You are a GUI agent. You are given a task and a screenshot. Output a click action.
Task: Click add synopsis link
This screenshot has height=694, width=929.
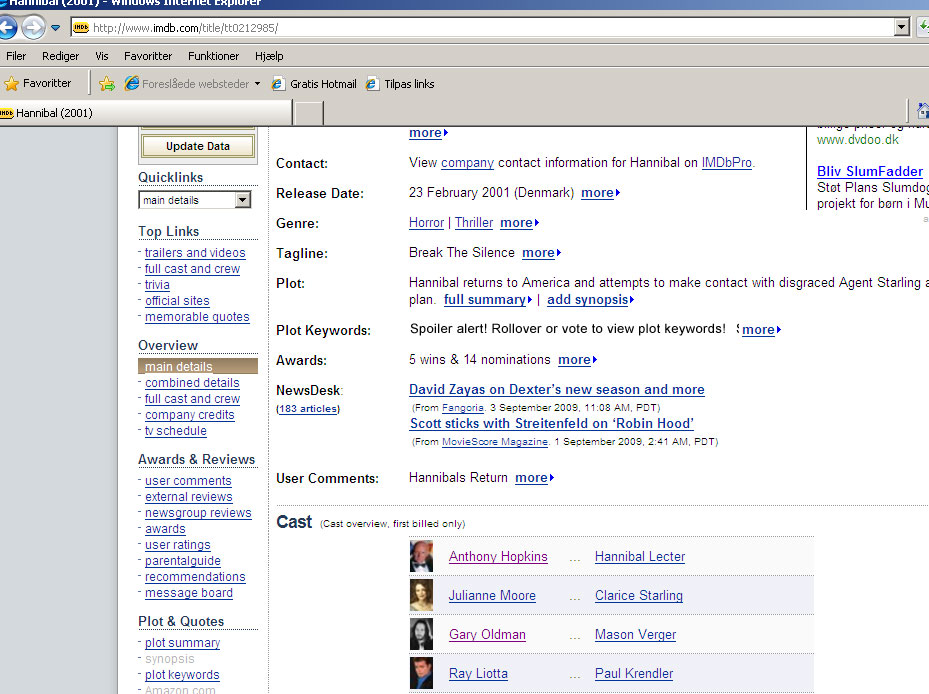[x=590, y=300]
